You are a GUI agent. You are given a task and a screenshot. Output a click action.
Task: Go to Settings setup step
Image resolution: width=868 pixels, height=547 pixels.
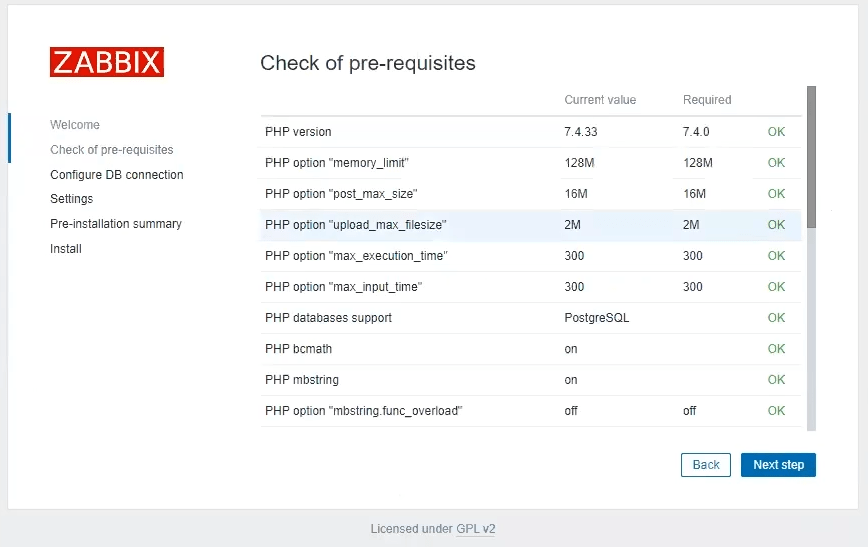point(72,199)
